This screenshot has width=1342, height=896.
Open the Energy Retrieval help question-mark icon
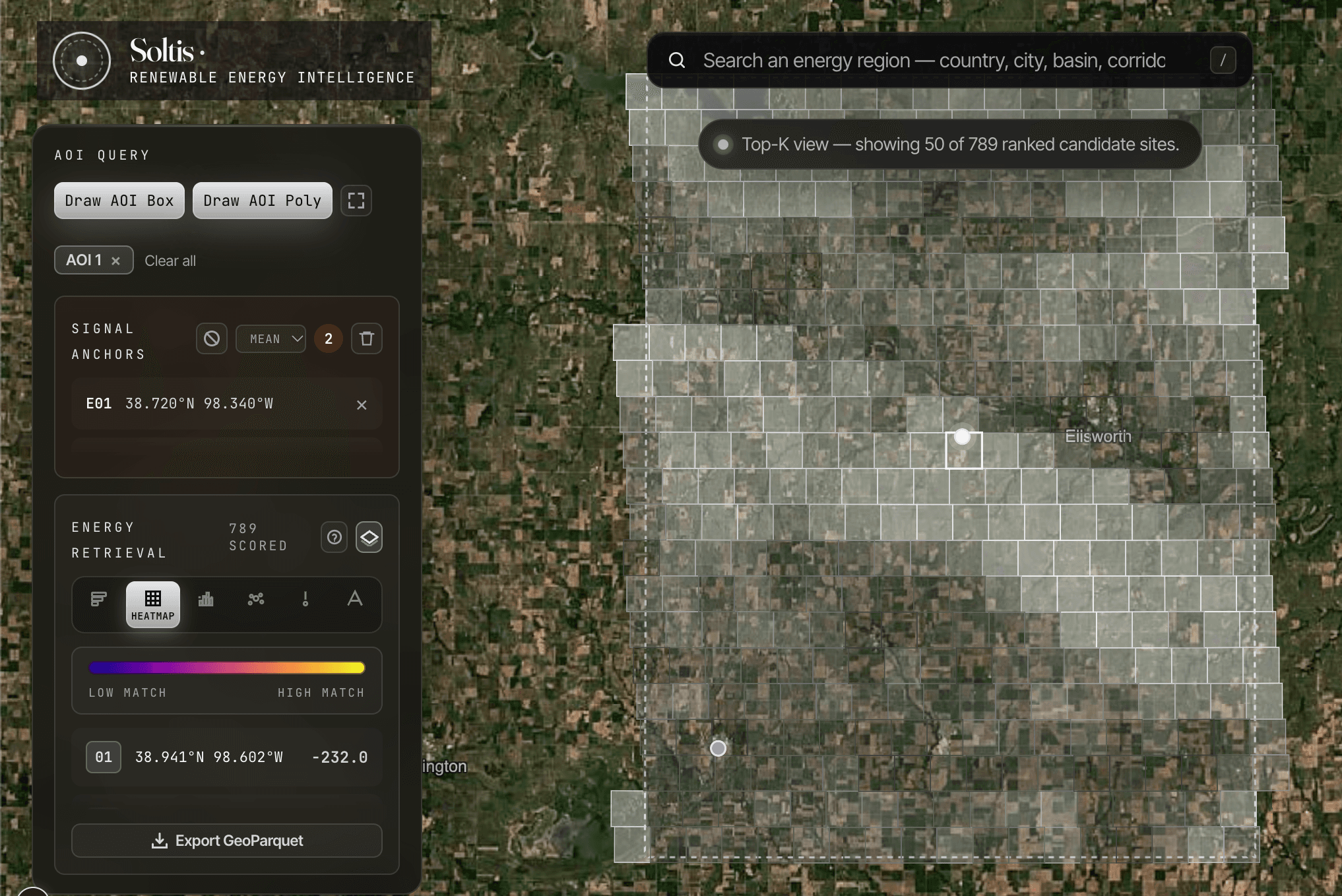[x=335, y=537]
